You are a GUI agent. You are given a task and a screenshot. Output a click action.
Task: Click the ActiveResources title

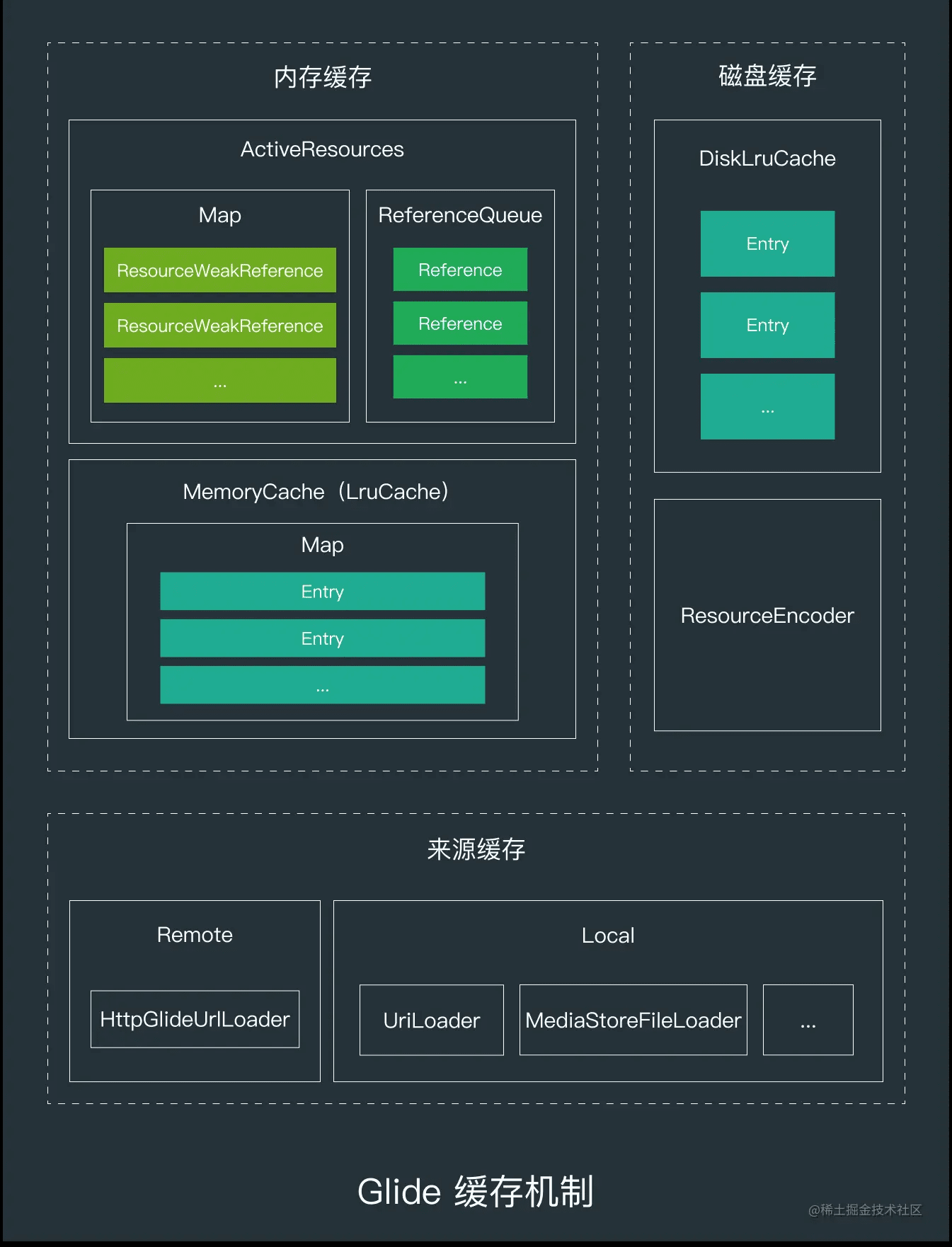point(322,149)
